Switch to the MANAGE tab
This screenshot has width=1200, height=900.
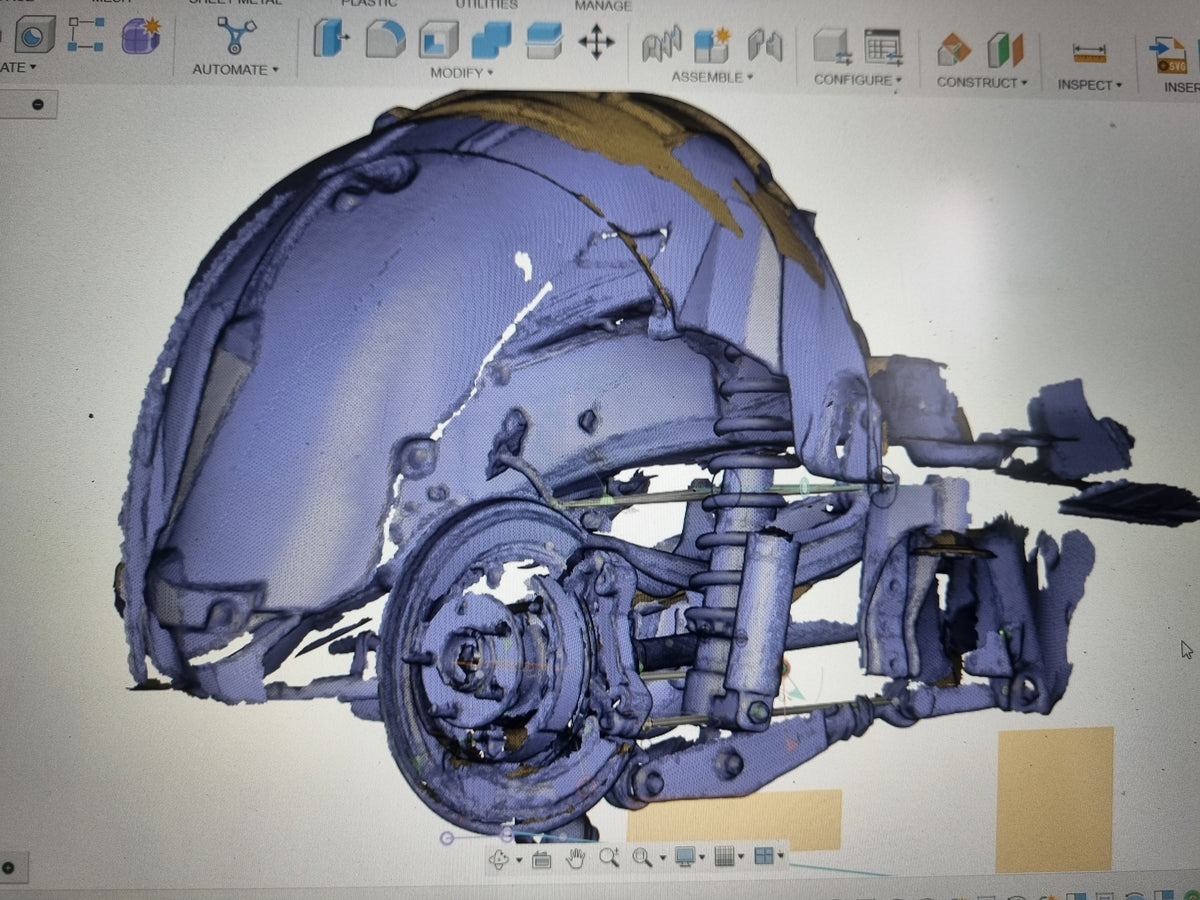click(603, 5)
